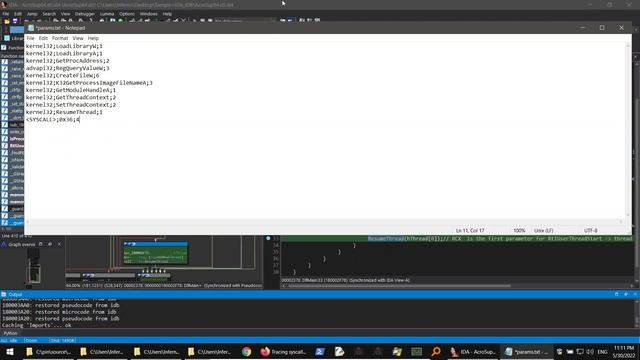Image resolution: width=640 pixels, height=360 pixels.
Task: Click the ENG language indicator
Action: (x=602, y=352)
